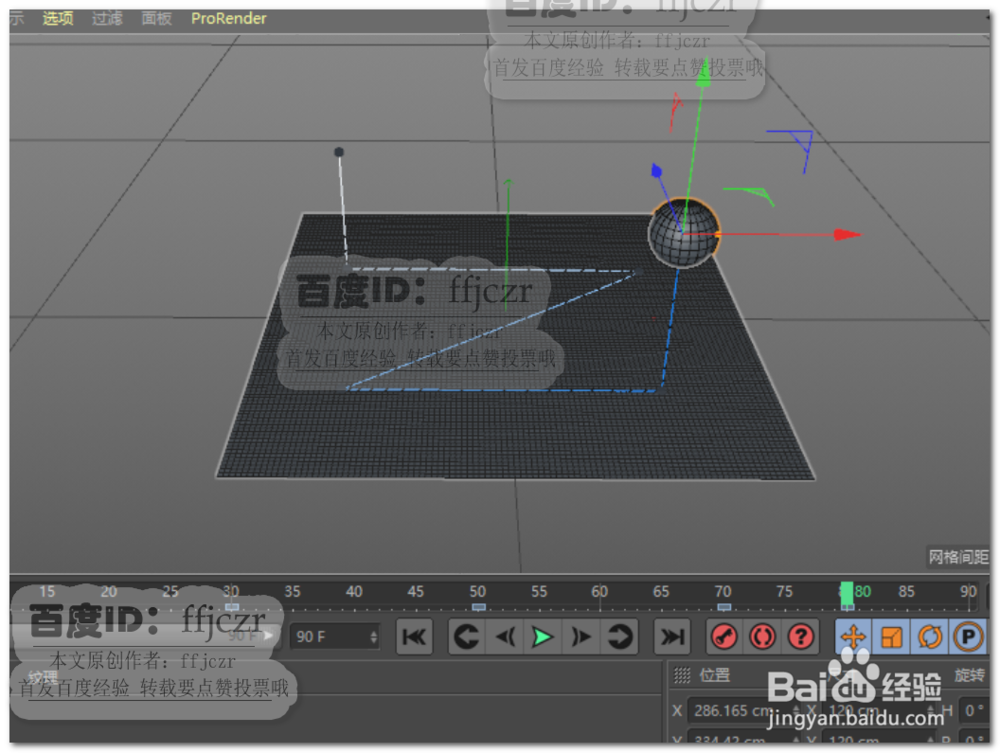Click frame 40 on the timeline ruler
The height and width of the screenshot is (753, 1000).
pyautogui.click(x=354, y=592)
